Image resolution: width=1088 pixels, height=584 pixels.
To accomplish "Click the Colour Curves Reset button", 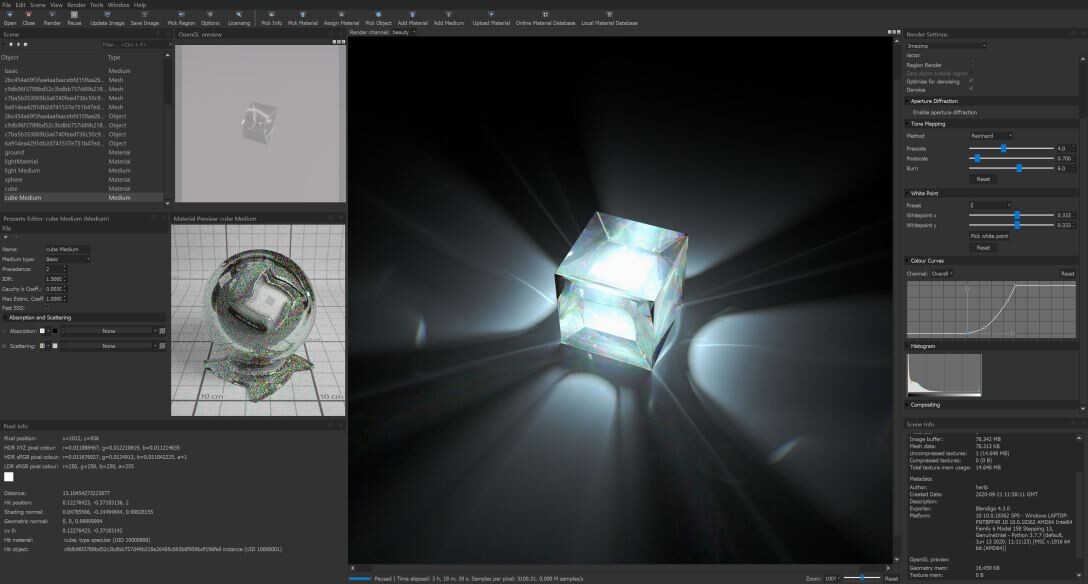I will [x=1067, y=273].
